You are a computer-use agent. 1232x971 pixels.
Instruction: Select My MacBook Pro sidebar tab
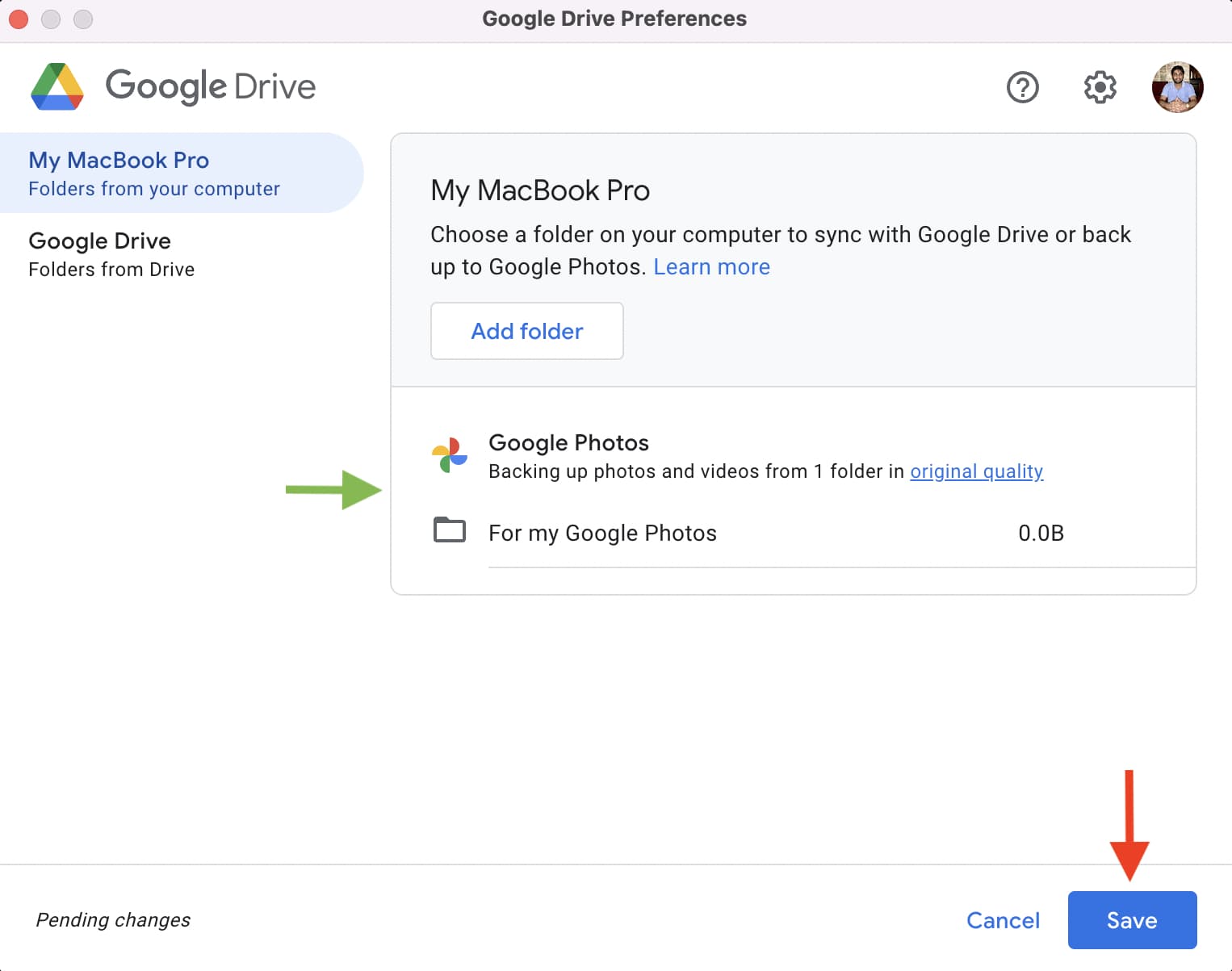[x=182, y=173]
